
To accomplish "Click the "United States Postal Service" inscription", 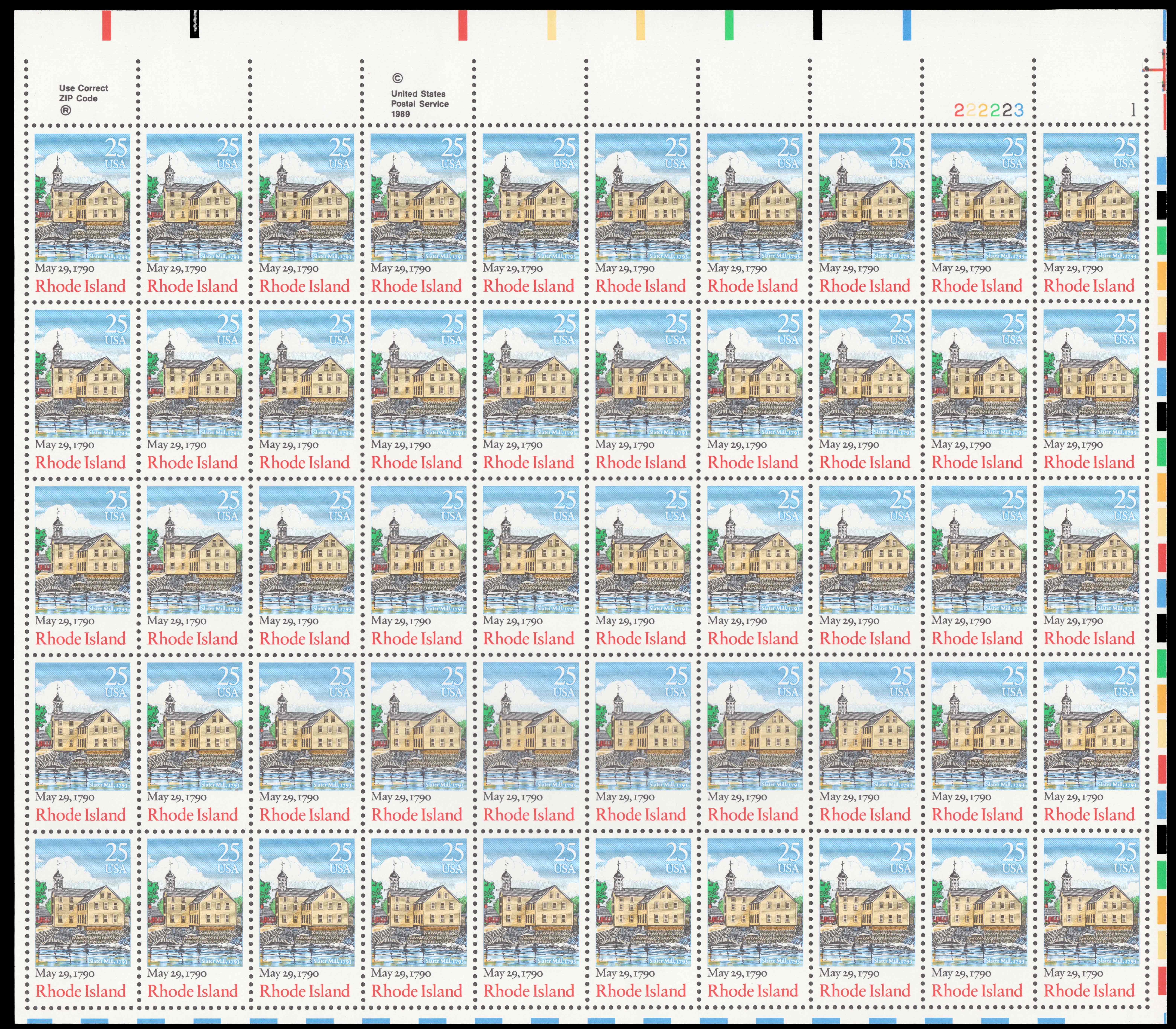I will click(420, 99).
